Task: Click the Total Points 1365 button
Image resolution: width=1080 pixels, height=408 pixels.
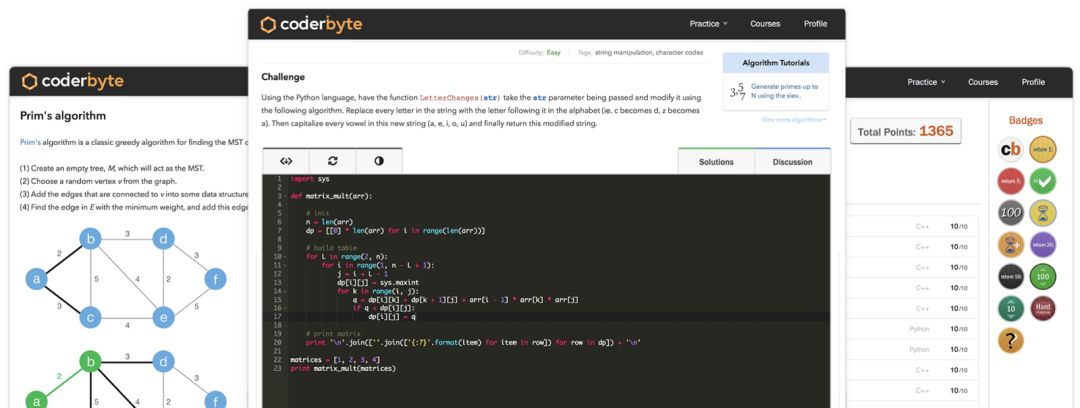Action: pos(905,131)
